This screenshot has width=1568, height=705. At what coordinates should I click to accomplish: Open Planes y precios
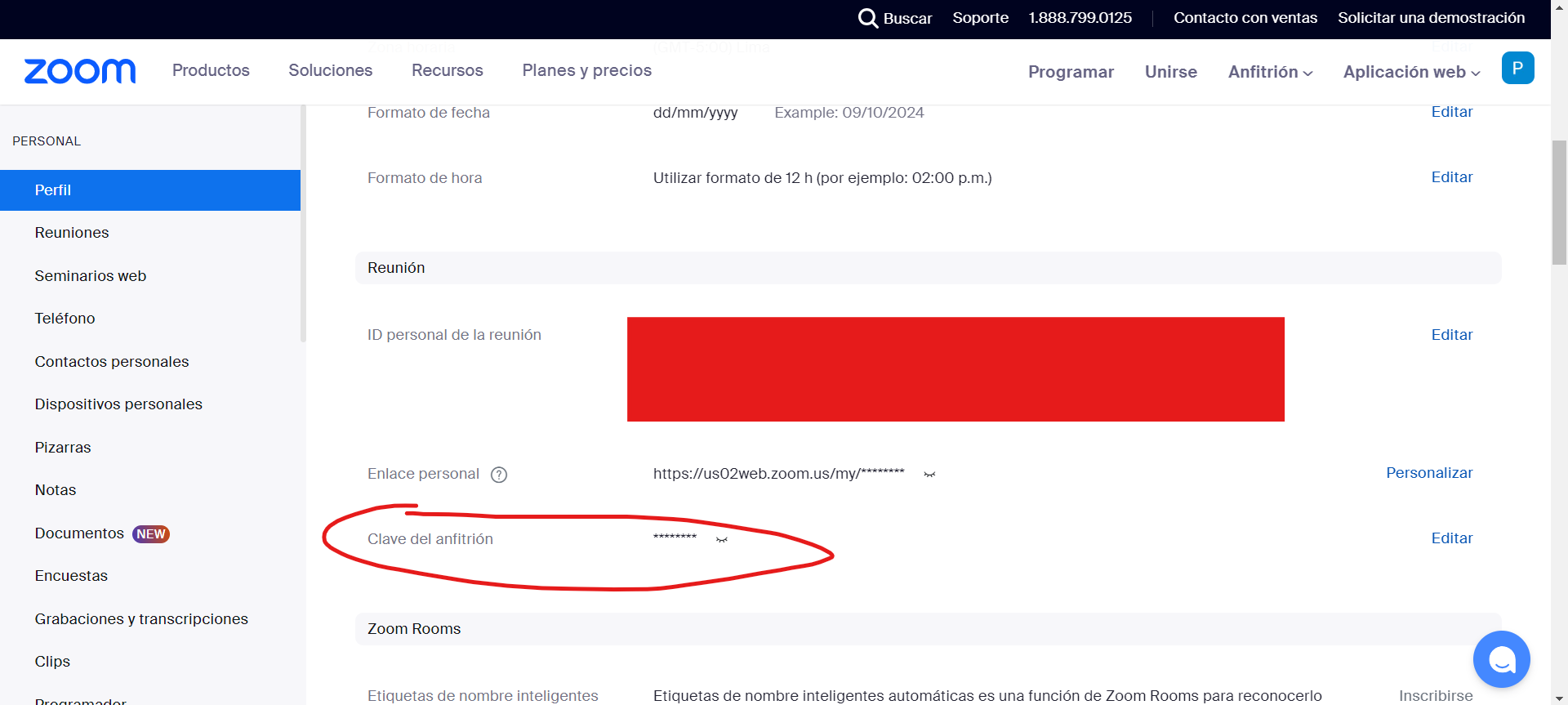587,70
